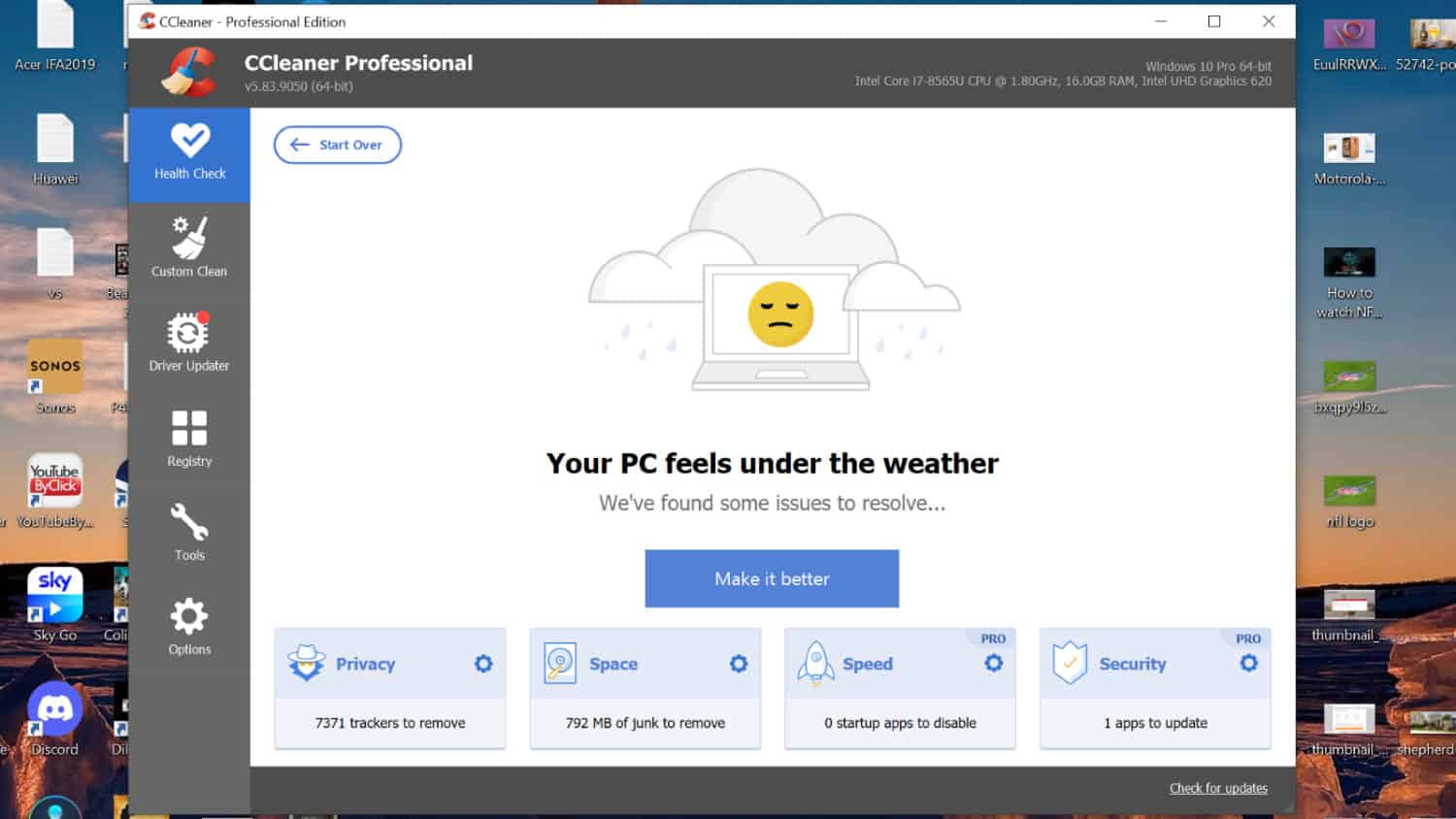This screenshot has height=819, width=1456.
Task: Select the Privacy card title
Action: click(366, 664)
